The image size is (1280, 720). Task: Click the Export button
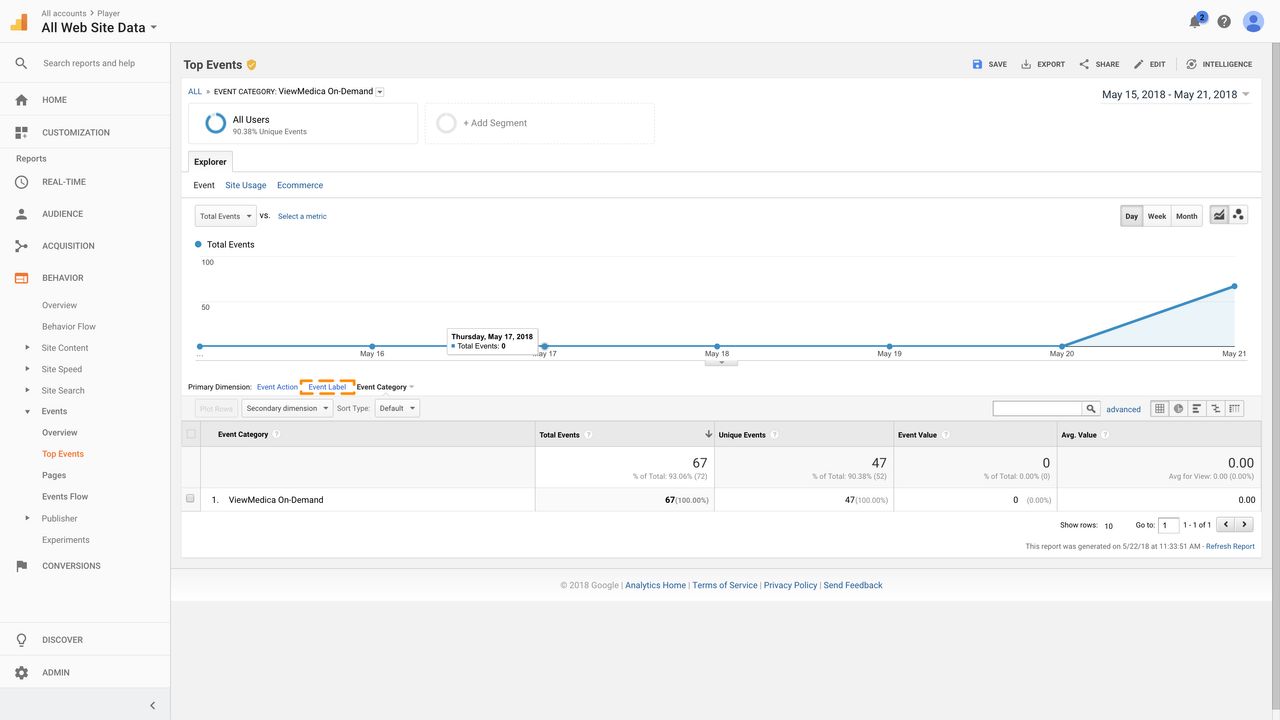[x=1043, y=64]
